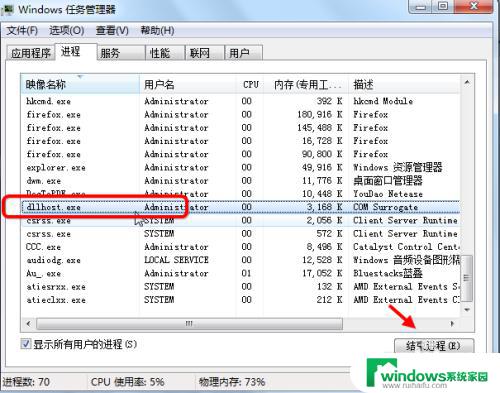Switch to the 性能 tab
The image size is (500, 393).
coord(165,53)
